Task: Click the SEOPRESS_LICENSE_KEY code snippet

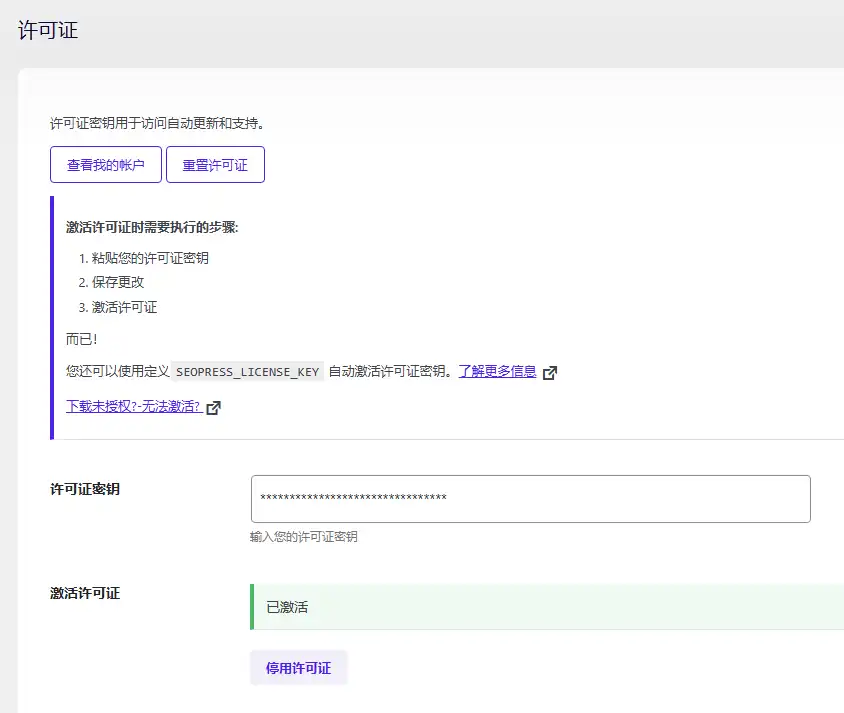Action: 246,370
